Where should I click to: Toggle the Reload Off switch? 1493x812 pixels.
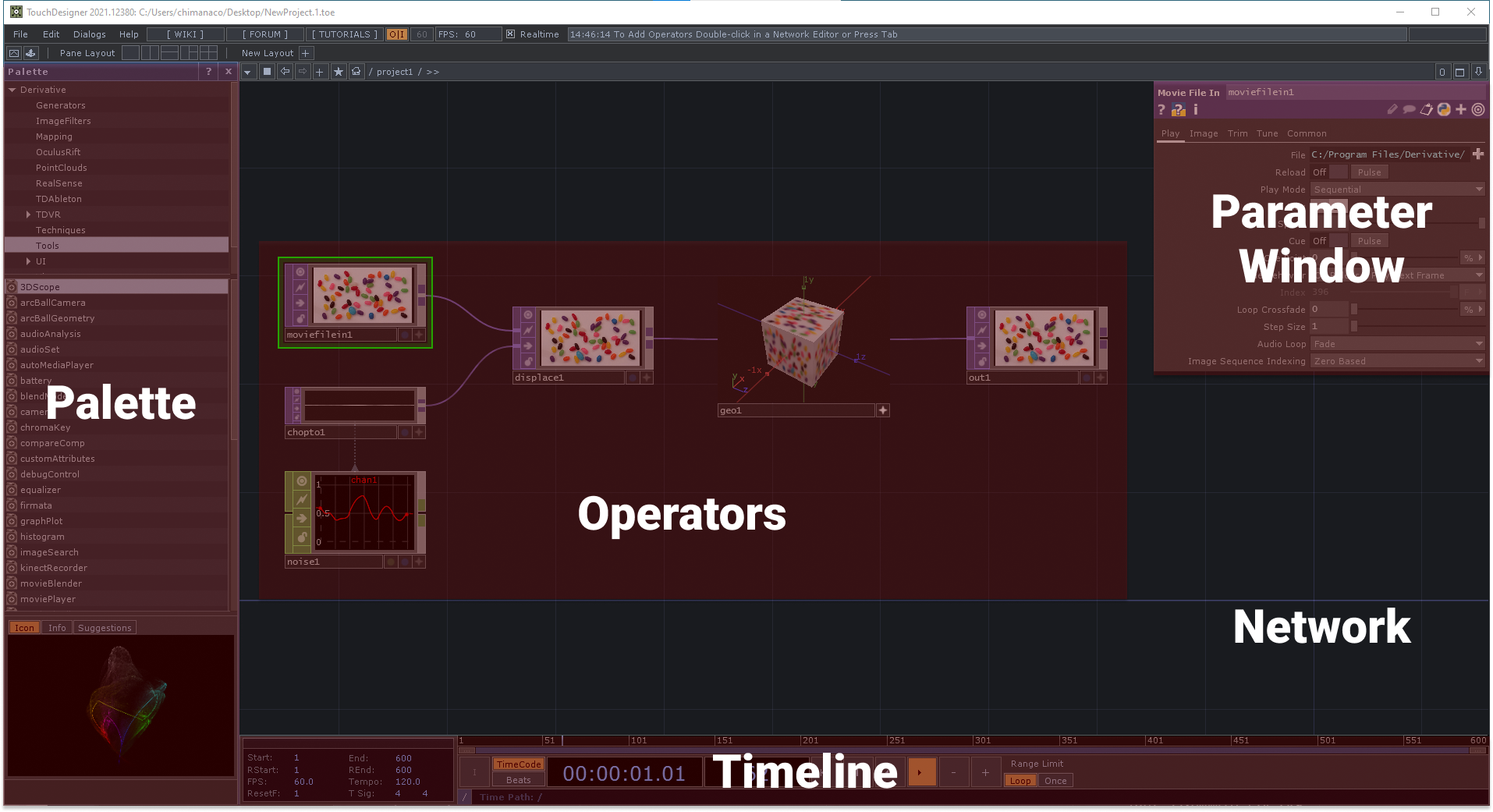tap(1337, 172)
